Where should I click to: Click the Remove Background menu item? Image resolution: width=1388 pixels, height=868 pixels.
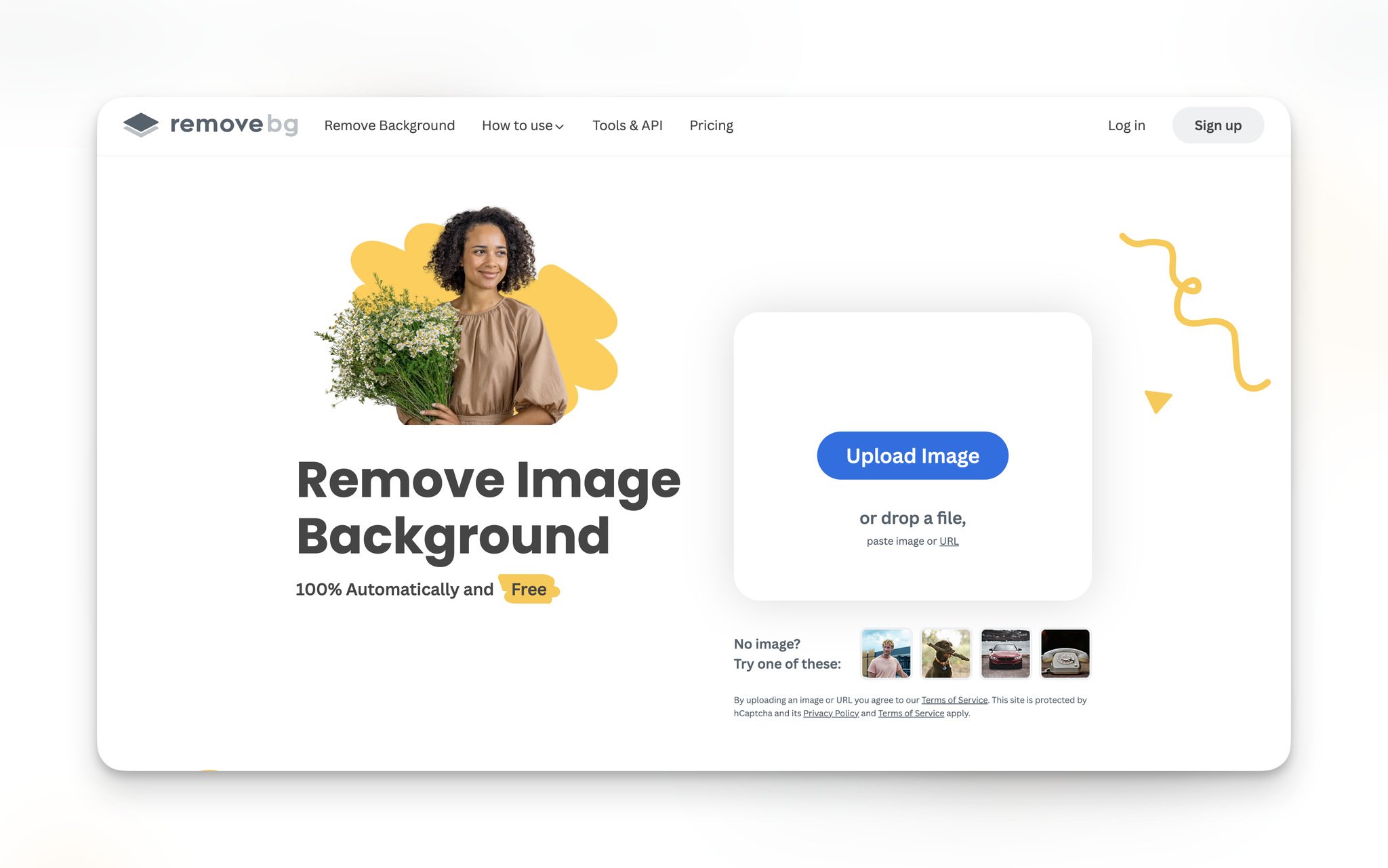389,124
